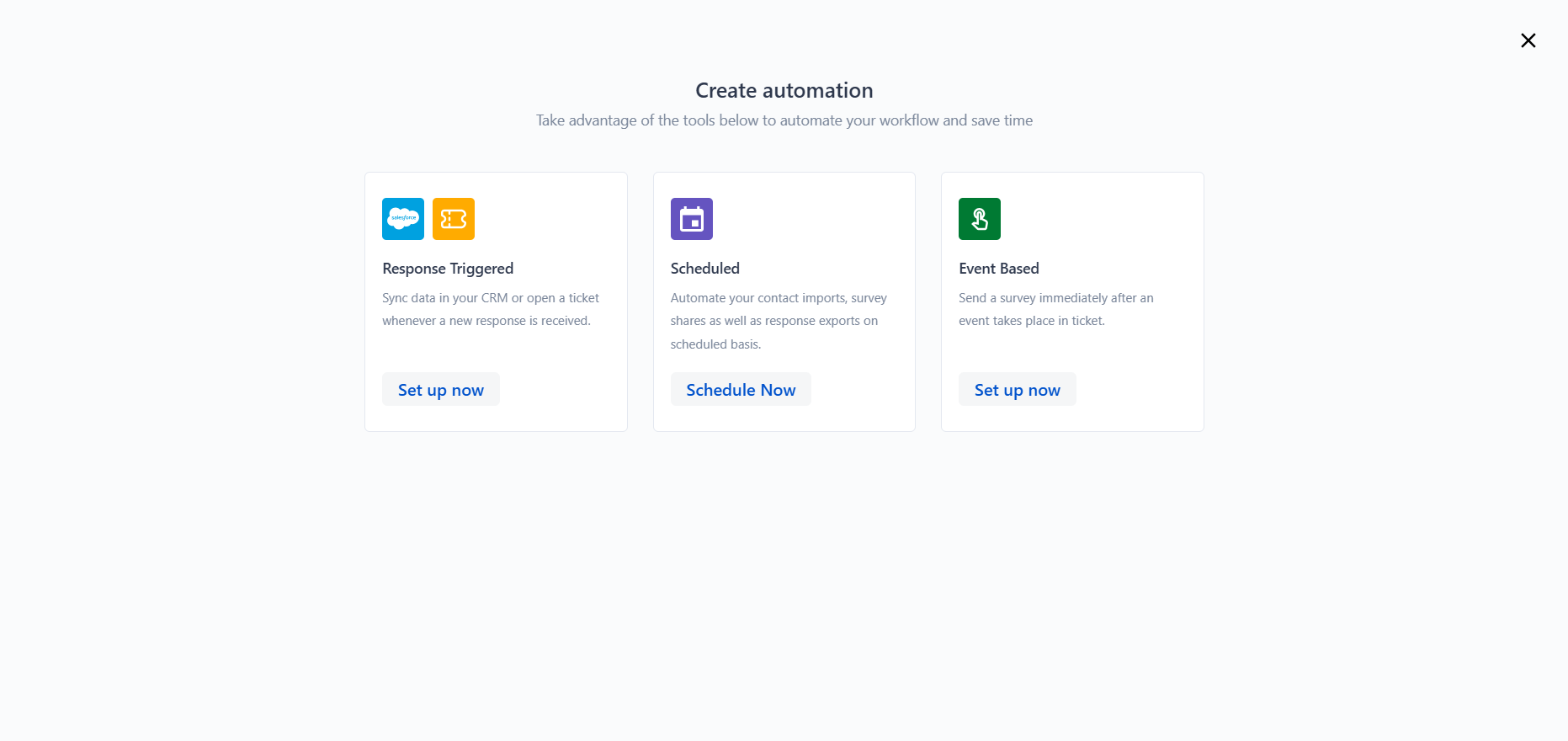
Task: Click 'Automate your contact imports' text line
Action: pyautogui.click(x=778, y=298)
